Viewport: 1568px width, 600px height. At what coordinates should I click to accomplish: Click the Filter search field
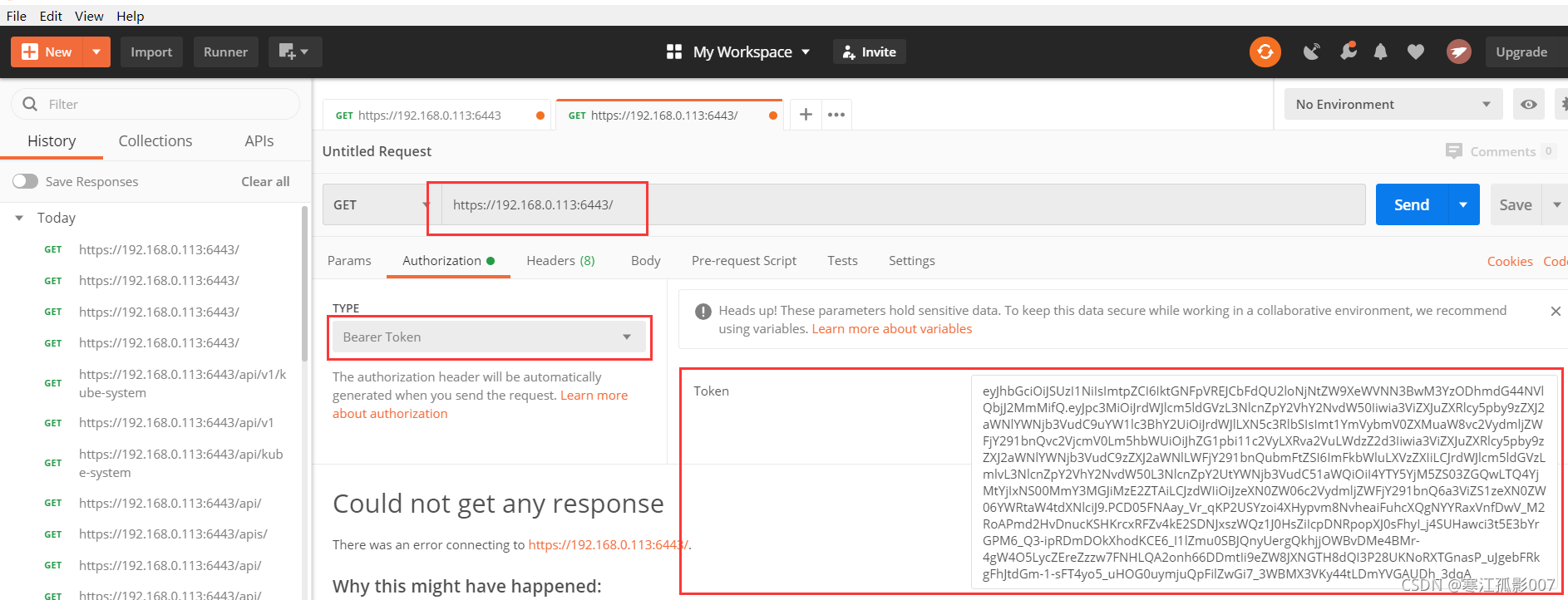(x=155, y=104)
